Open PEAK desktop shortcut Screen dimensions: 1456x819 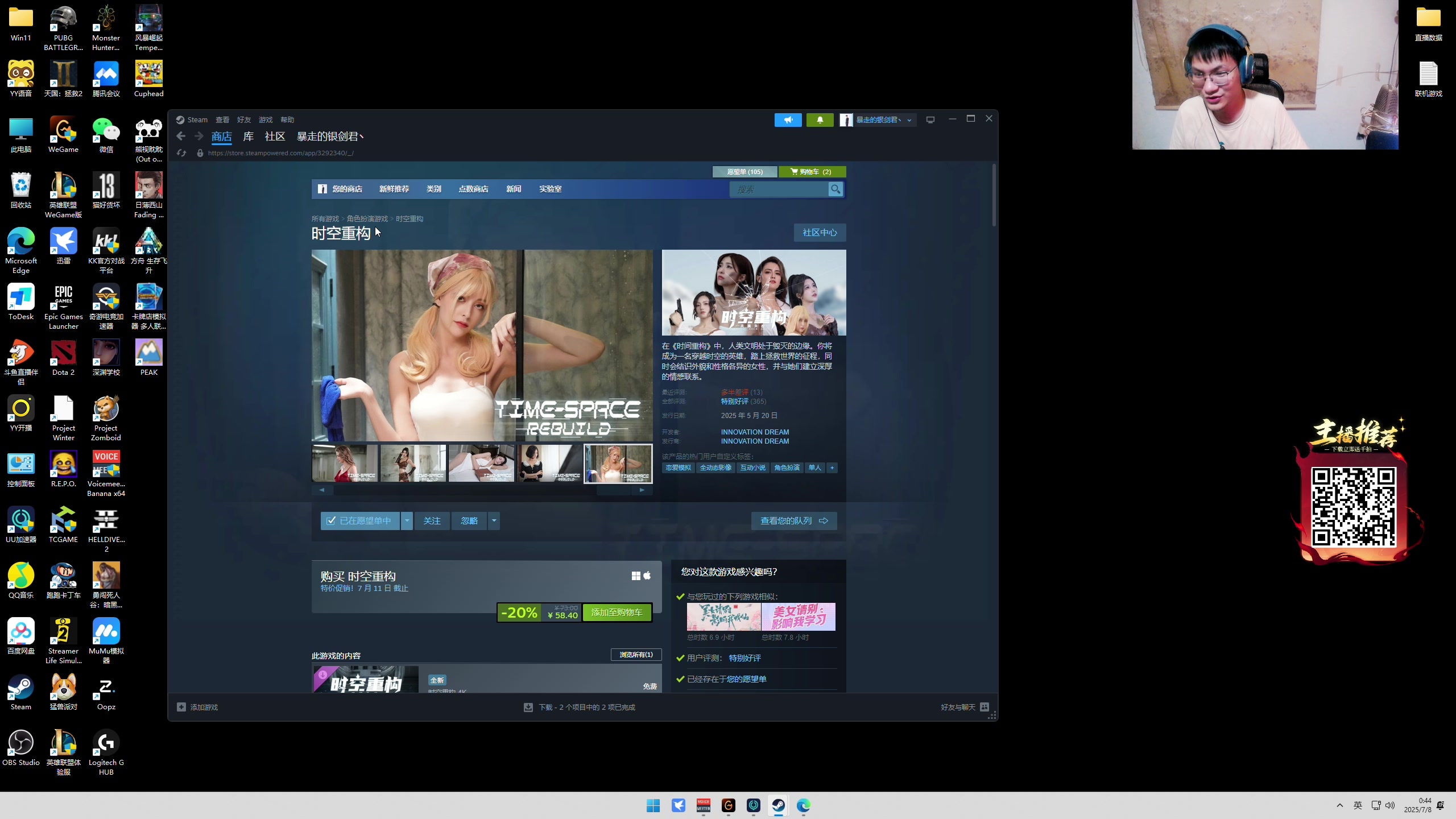(x=148, y=358)
